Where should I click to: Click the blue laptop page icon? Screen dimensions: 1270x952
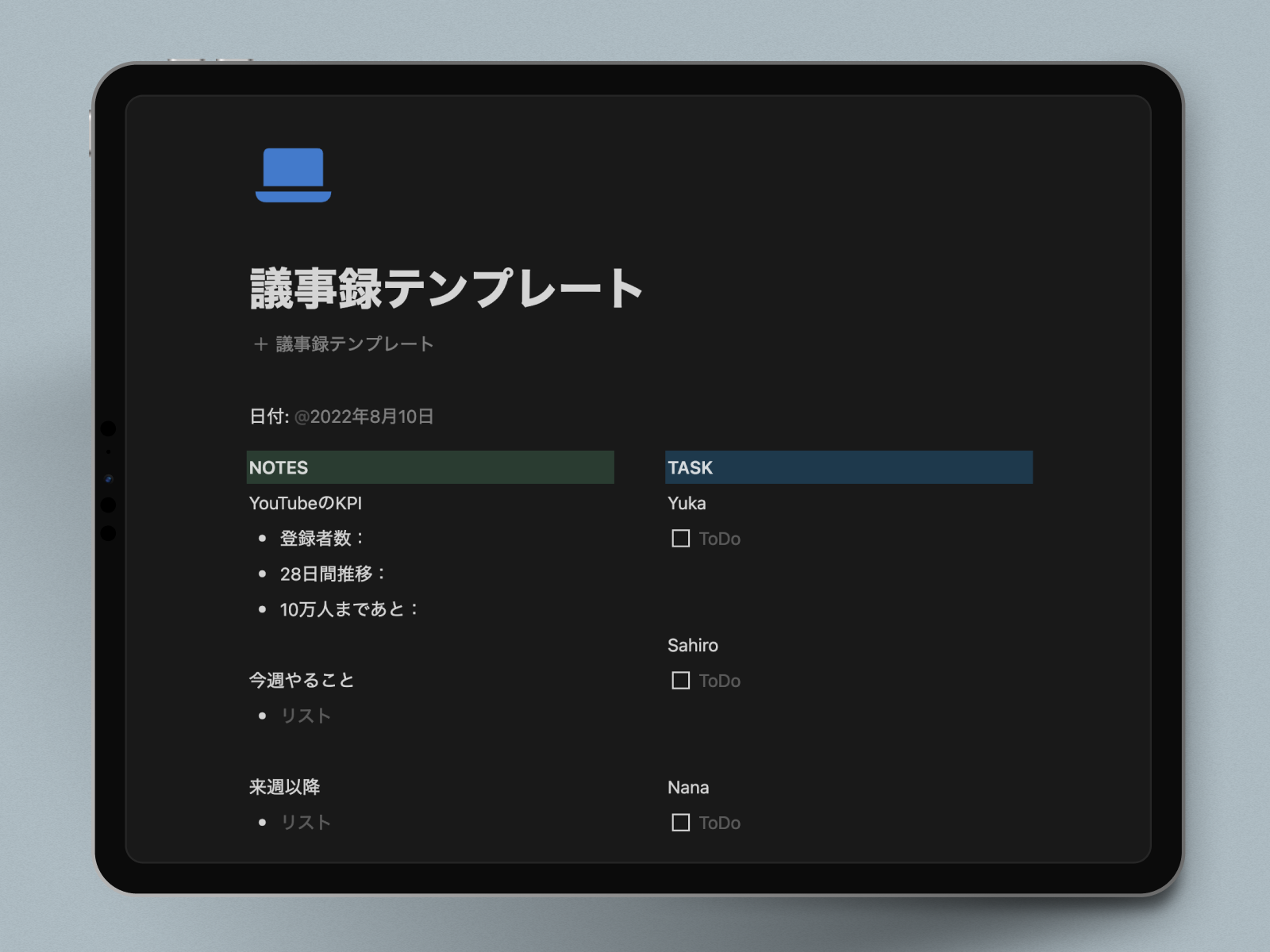pyautogui.click(x=293, y=175)
